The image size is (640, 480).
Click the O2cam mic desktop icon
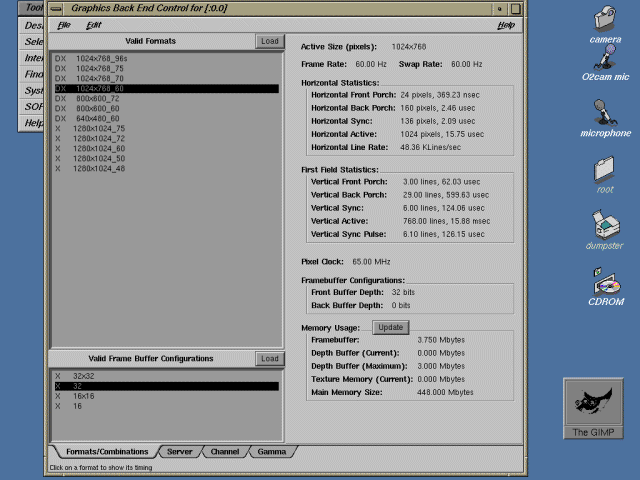click(x=605, y=61)
